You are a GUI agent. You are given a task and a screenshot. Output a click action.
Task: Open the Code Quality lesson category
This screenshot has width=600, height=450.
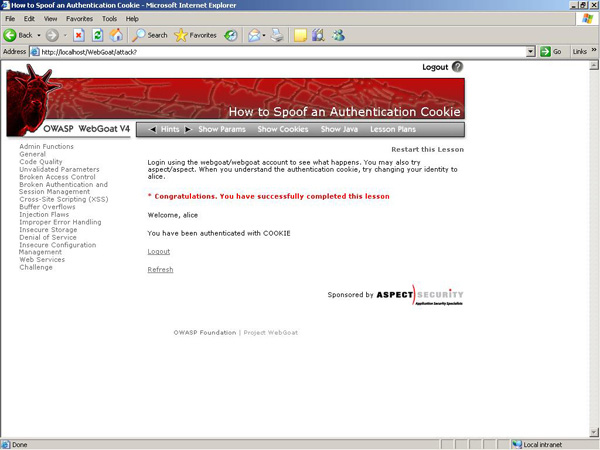pyautogui.click(x=41, y=162)
